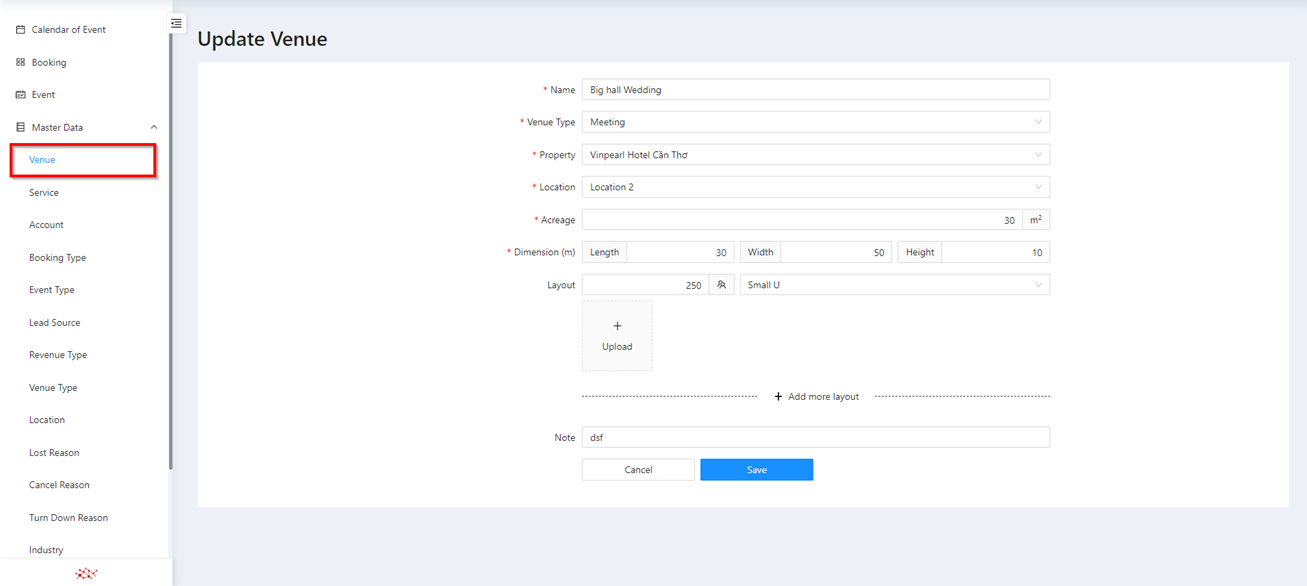Image resolution: width=1307 pixels, height=586 pixels.
Task: Click the logo at sidebar bottom
Action: click(86, 573)
